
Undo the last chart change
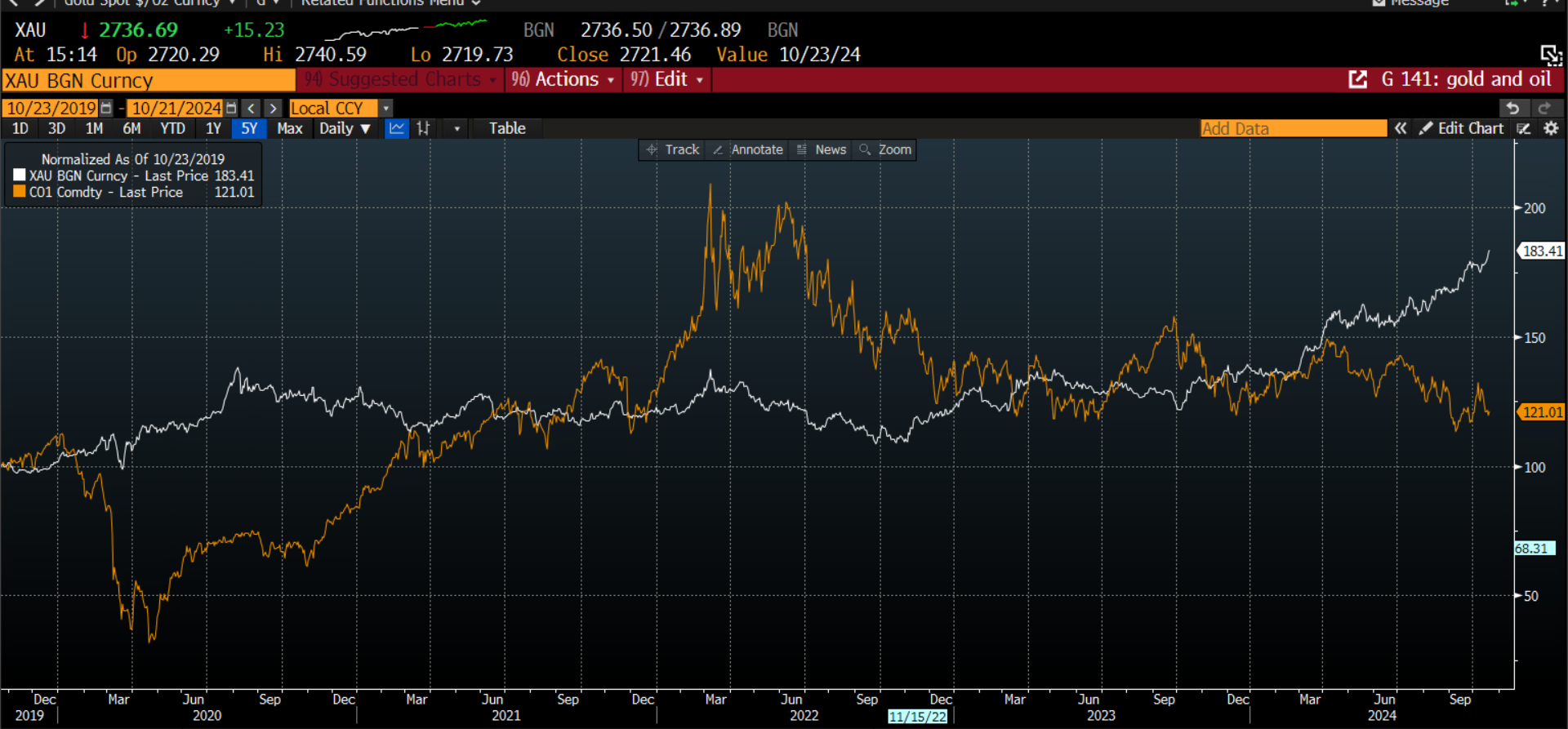coord(1512,108)
